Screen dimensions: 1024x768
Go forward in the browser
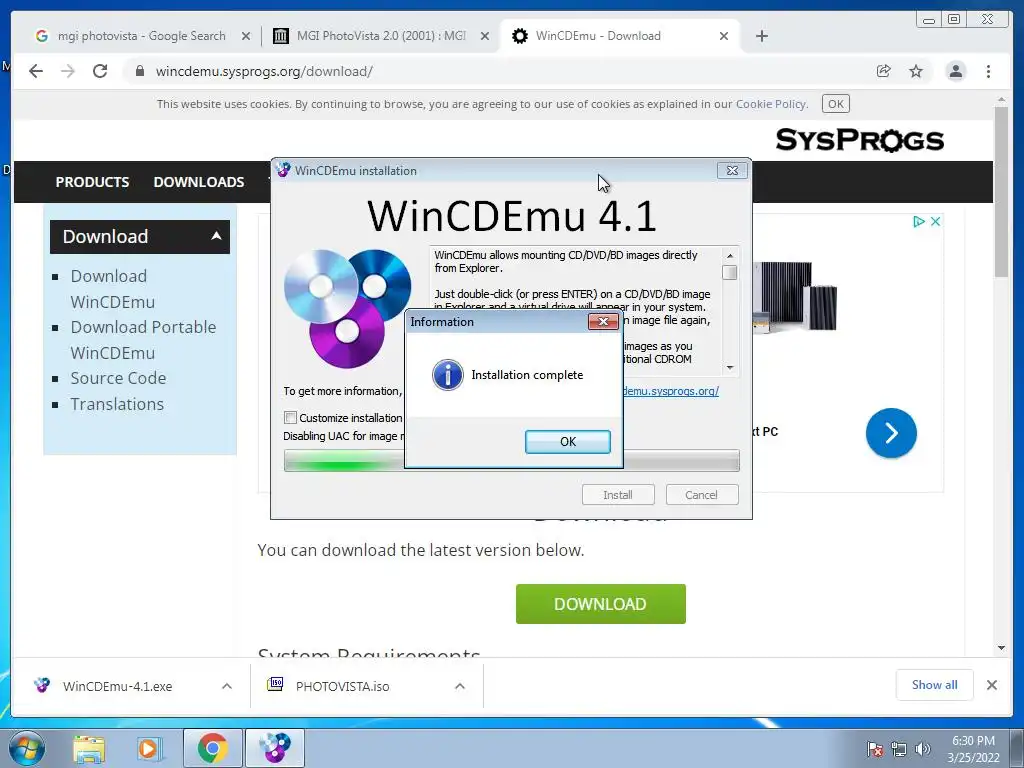coord(68,71)
